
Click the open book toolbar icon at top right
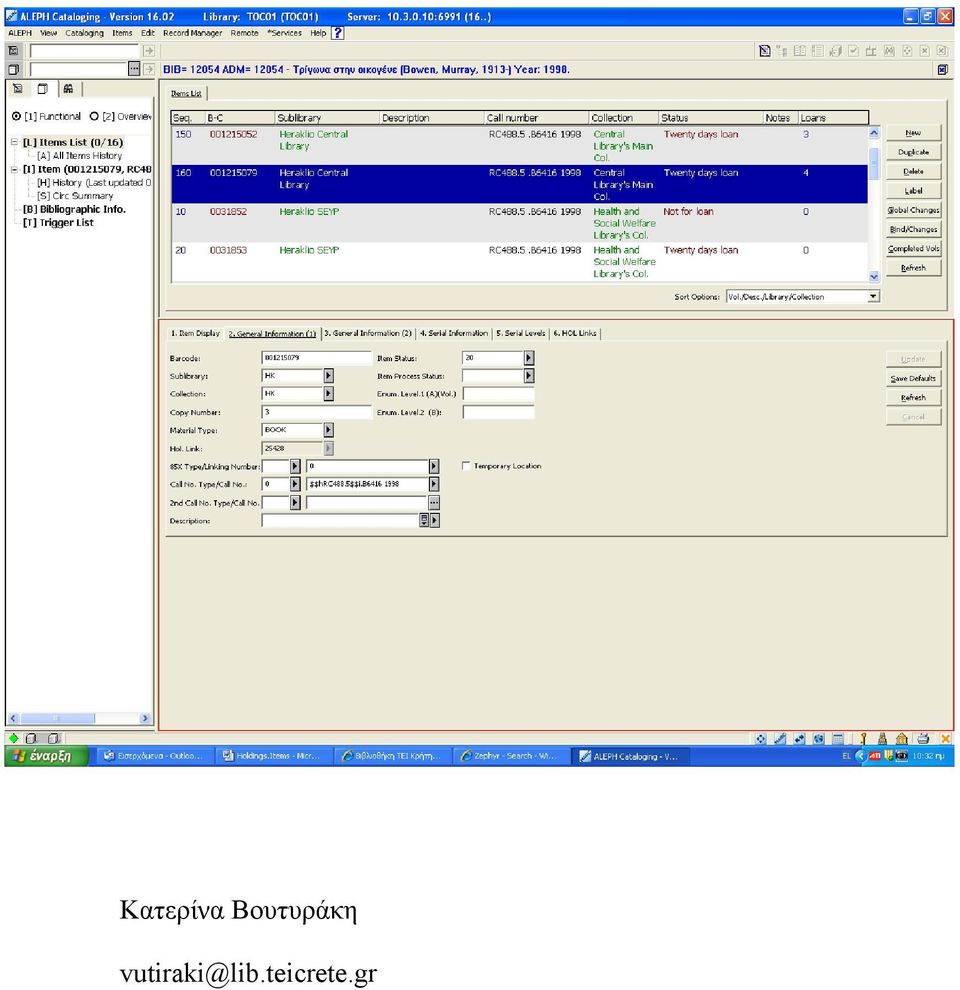coord(800,51)
